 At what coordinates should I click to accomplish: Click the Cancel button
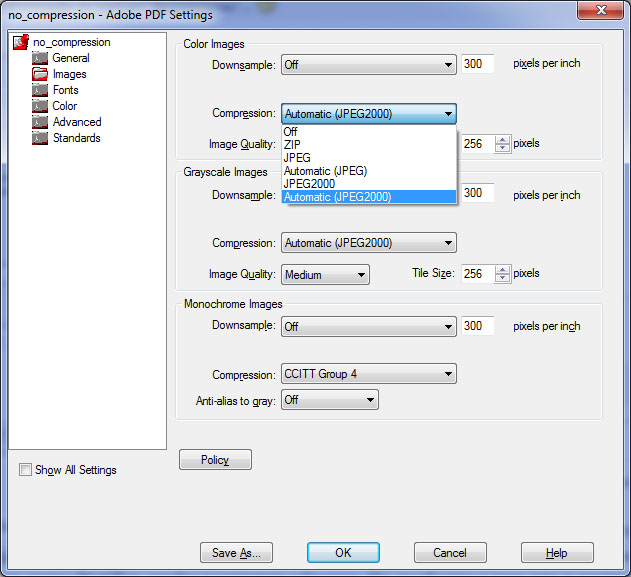tap(450, 552)
